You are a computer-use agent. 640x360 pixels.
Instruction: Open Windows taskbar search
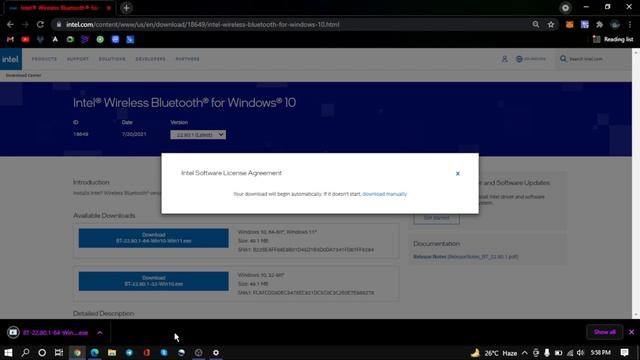[x=25, y=353]
